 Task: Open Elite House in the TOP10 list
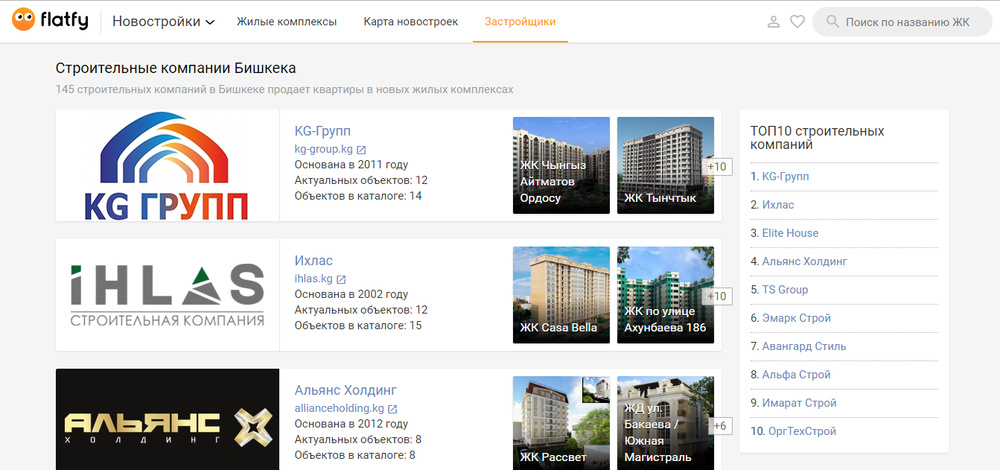coord(789,233)
